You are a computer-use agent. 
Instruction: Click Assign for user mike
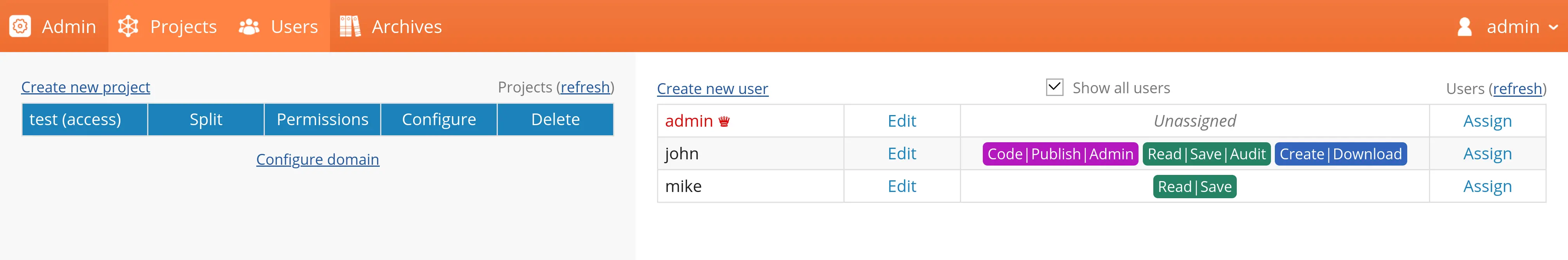[1487, 186]
